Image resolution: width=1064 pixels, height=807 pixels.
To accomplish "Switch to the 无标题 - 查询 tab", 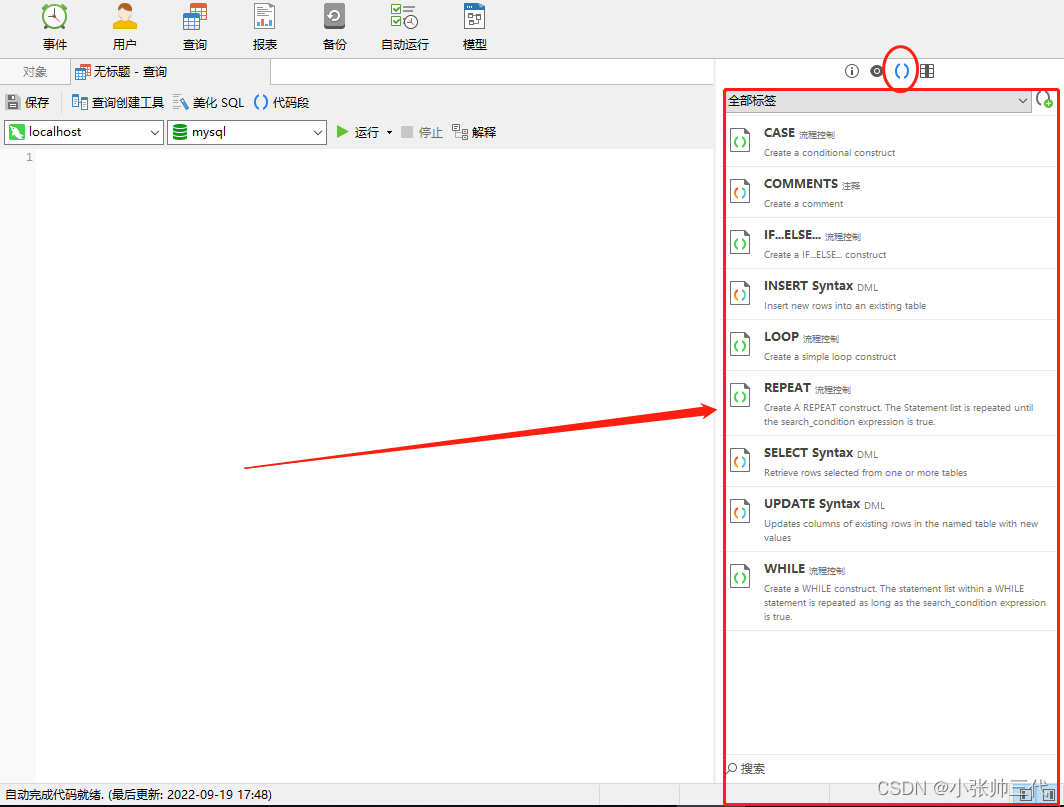I will tap(170, 71).
